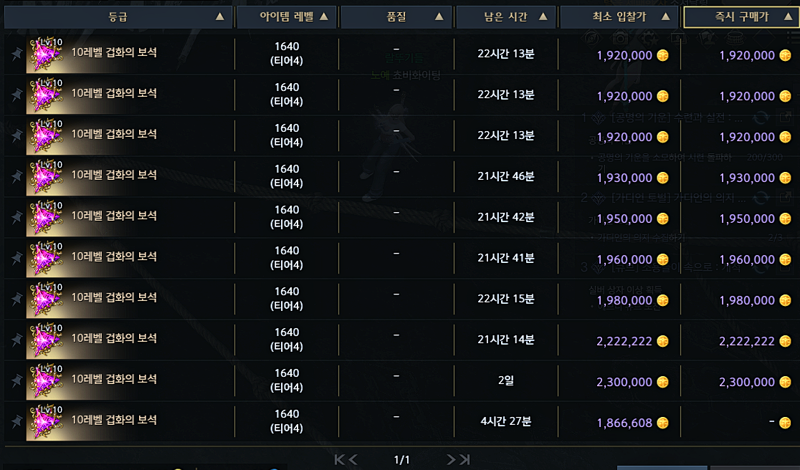Select the 즉시 구매가 column header
This screenshot has height=470, width=800.
pos(741,17)
